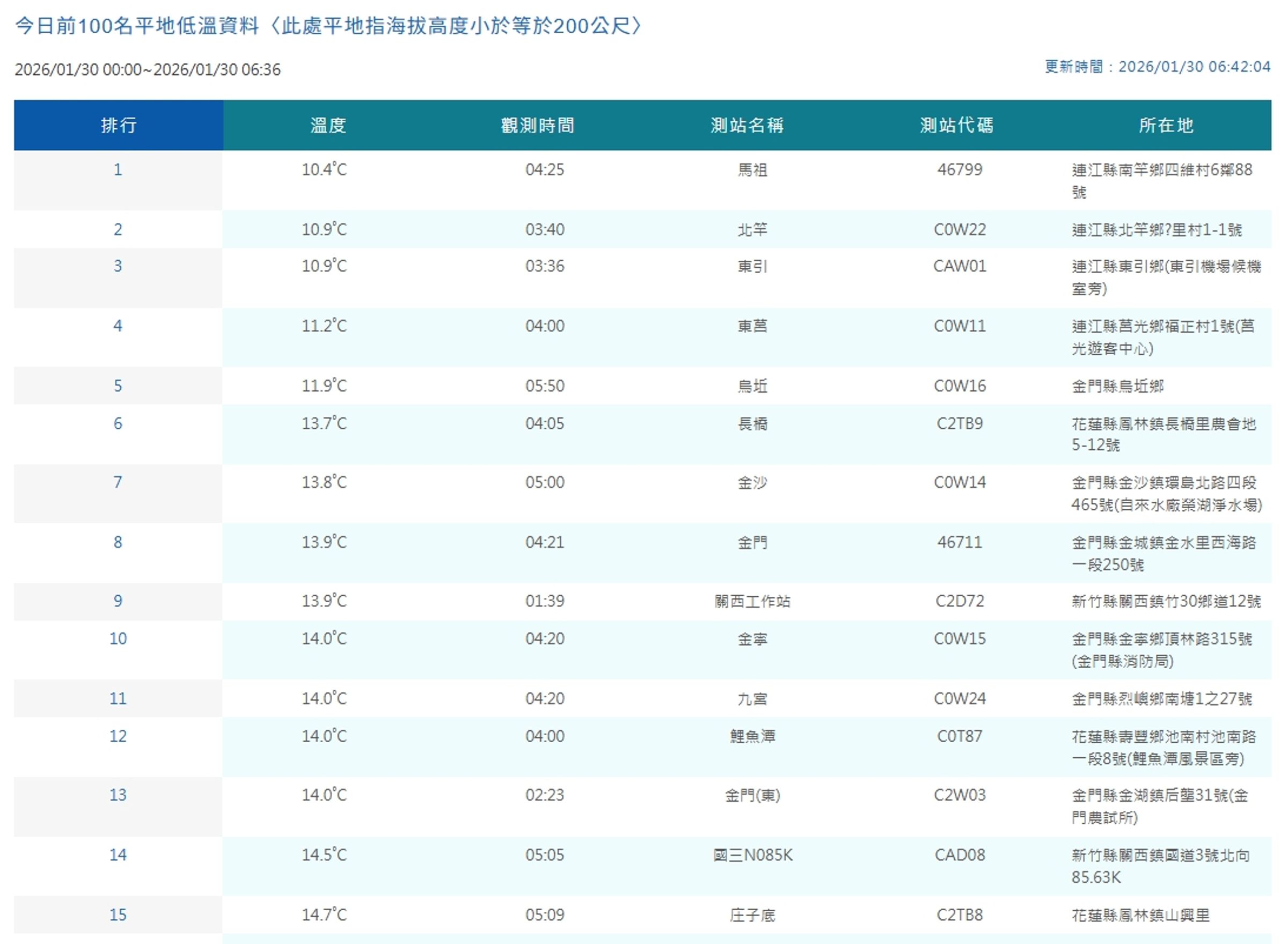The height and width of the screenshot is (944, 1288).
Task: Click station name 金沙
Action: point(752,483)
